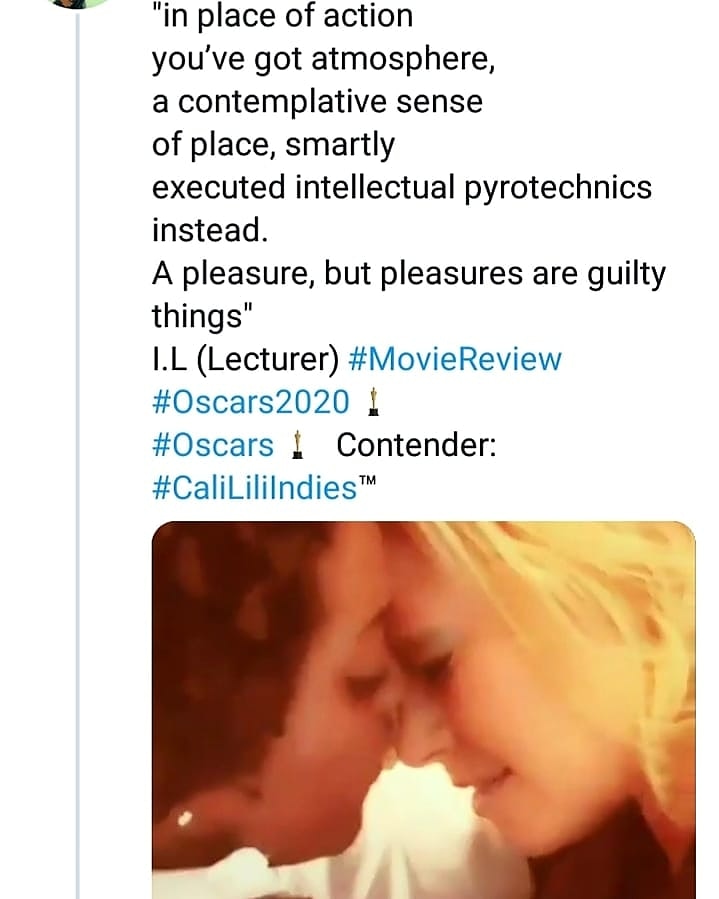Click the "Contender:" label text
The width and height of the screenshot is (719, 899).
(416, 446)
